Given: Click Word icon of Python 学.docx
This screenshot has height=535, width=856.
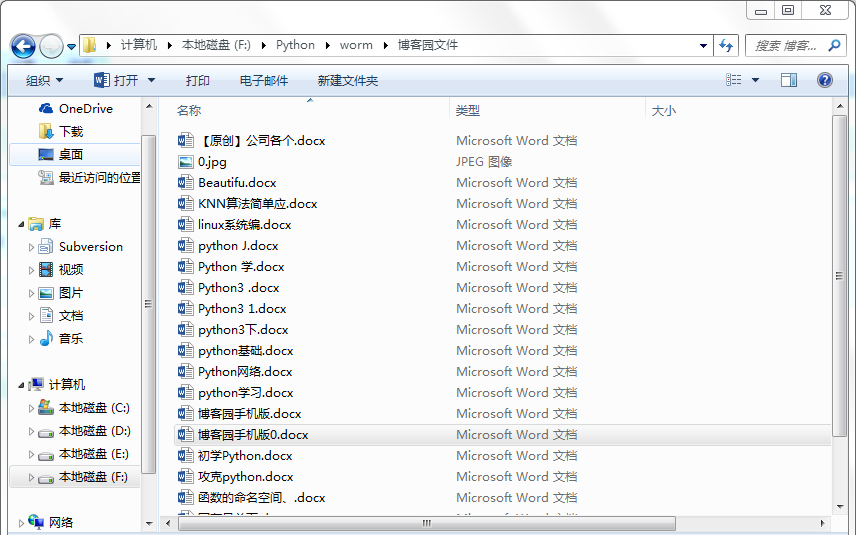Looking at the screenshot, I should tap(186, 267).
